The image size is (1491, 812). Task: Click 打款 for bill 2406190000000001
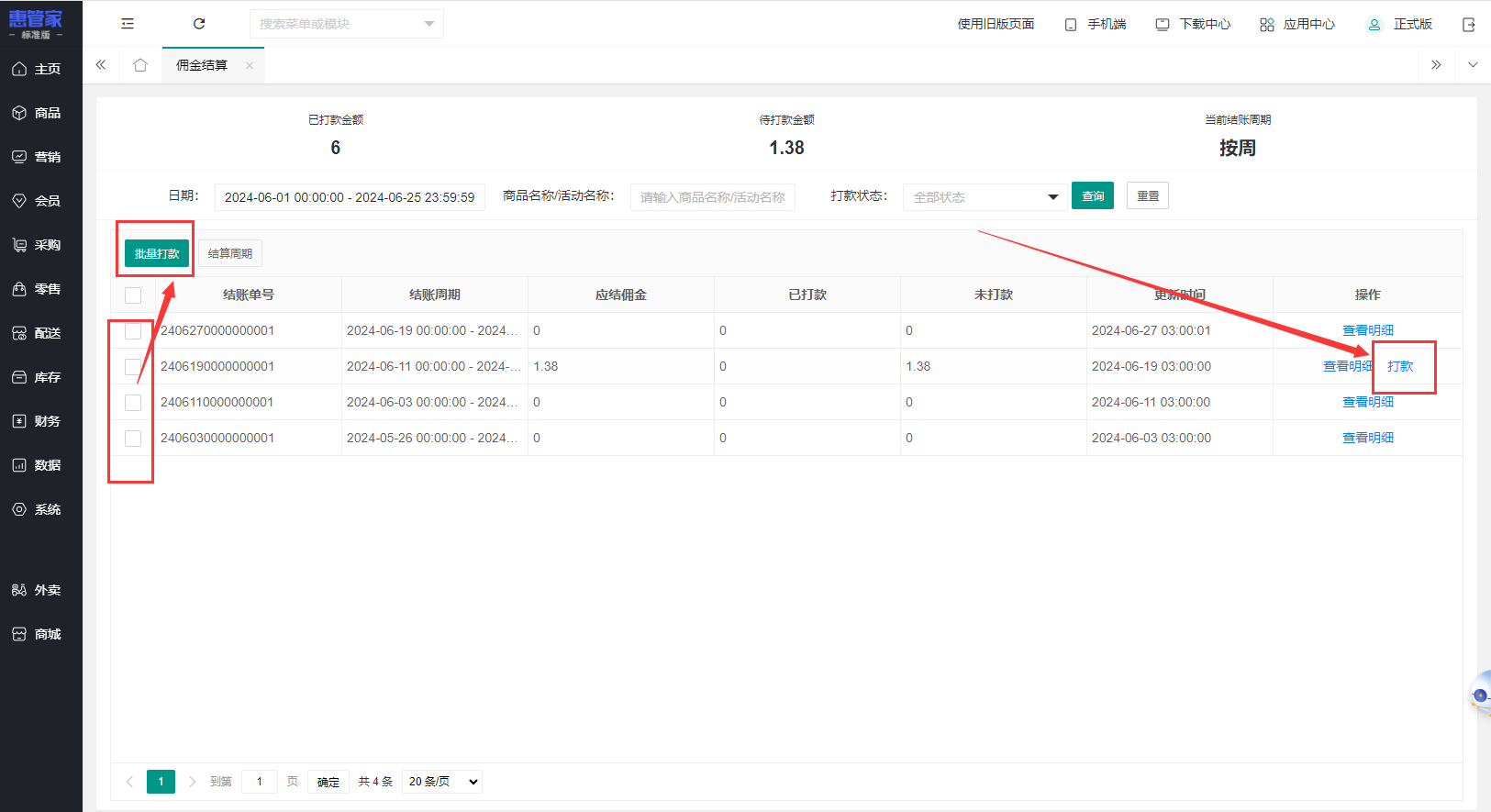1400,366
